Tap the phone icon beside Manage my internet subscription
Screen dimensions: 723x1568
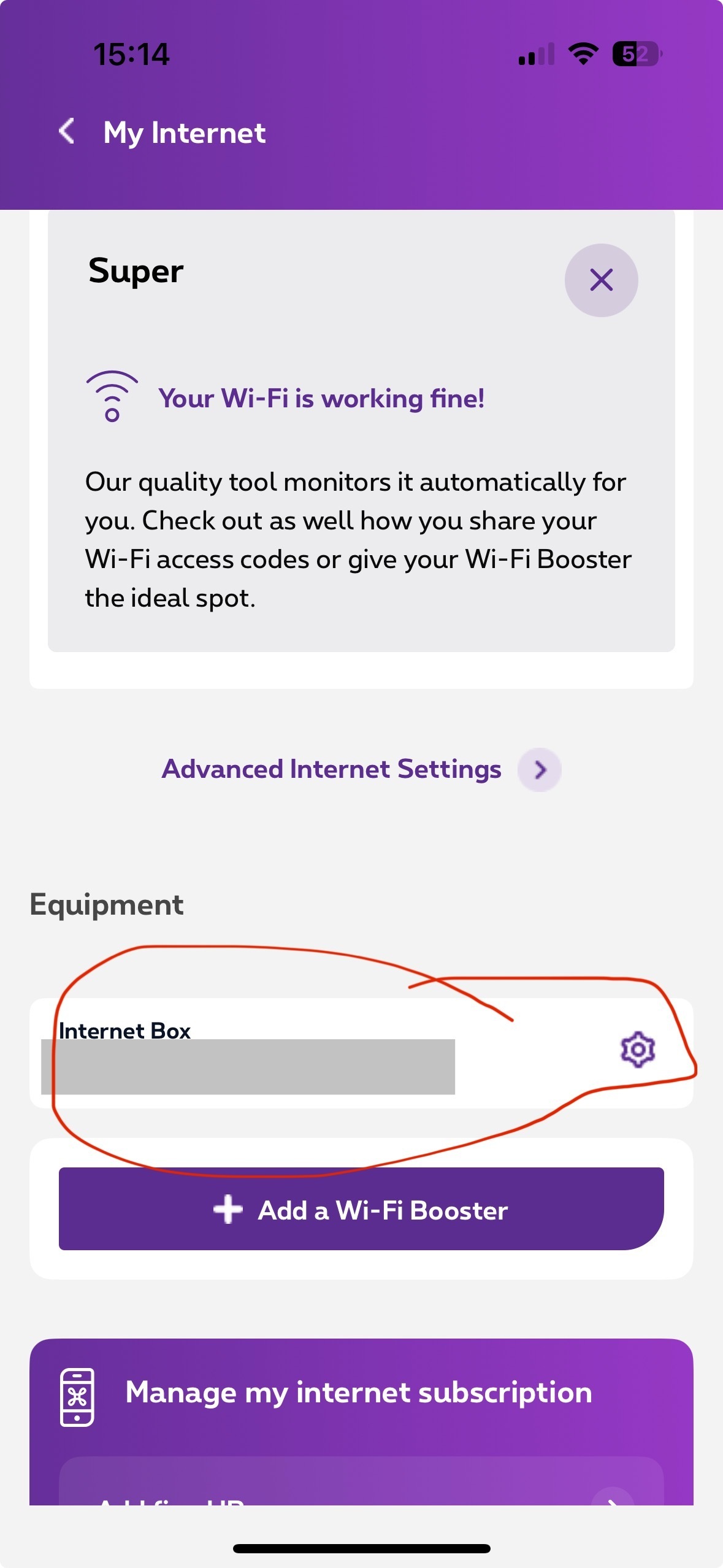point(77,1397)
